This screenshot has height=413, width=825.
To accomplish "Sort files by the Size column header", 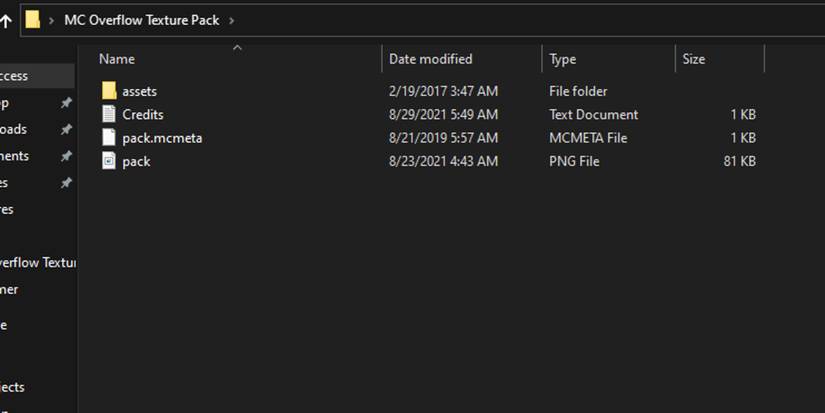I will (x=693, y=59).
